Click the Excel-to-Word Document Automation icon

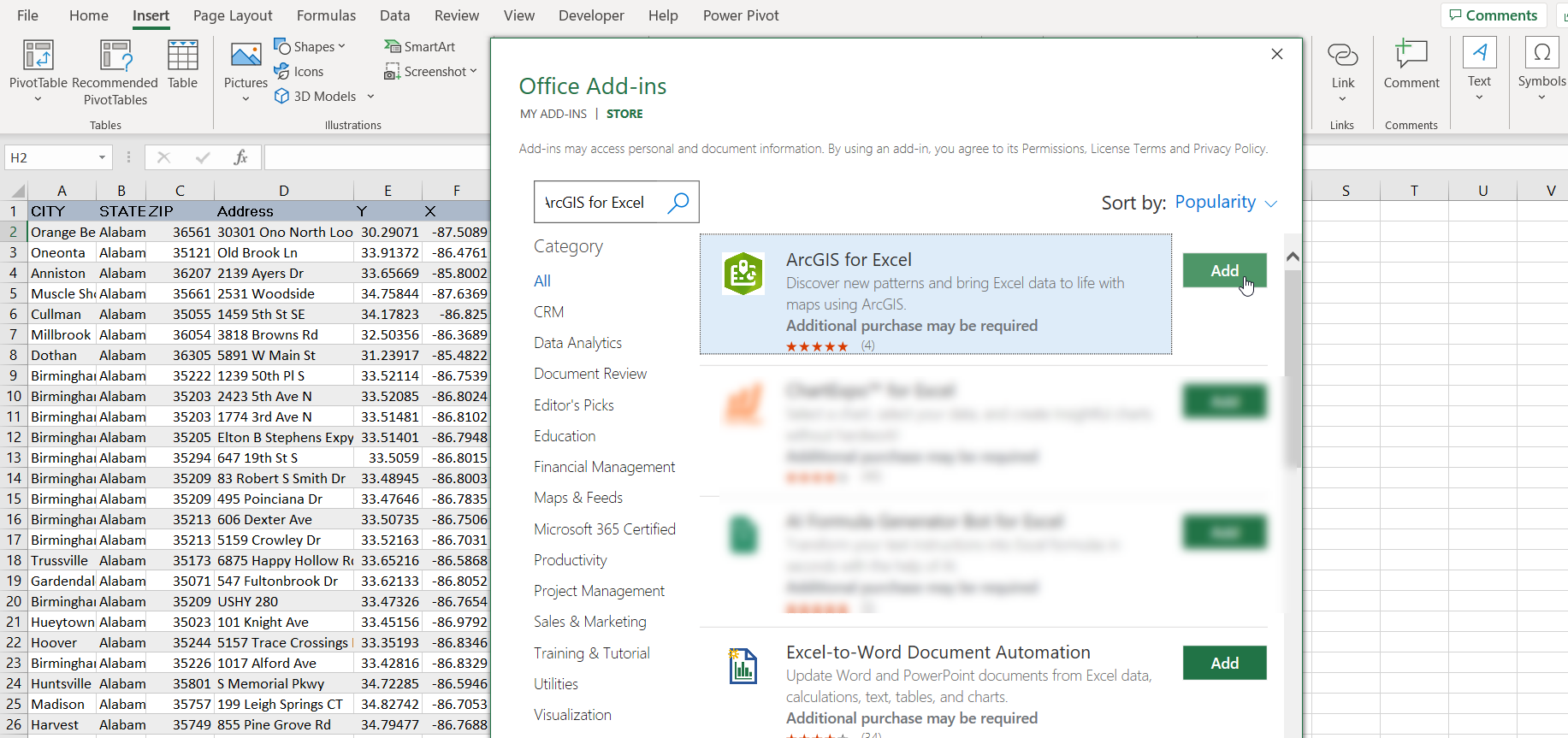click(x=743, y=665)
